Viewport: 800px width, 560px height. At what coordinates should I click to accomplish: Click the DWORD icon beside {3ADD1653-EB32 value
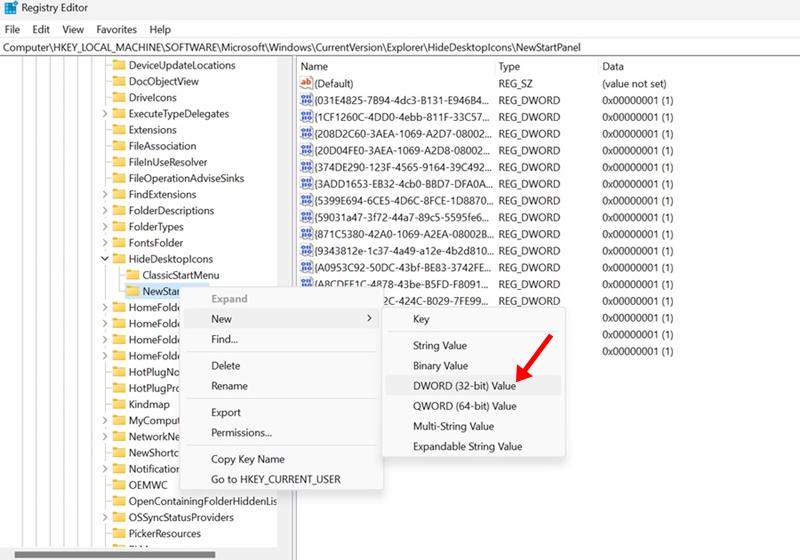306,184
